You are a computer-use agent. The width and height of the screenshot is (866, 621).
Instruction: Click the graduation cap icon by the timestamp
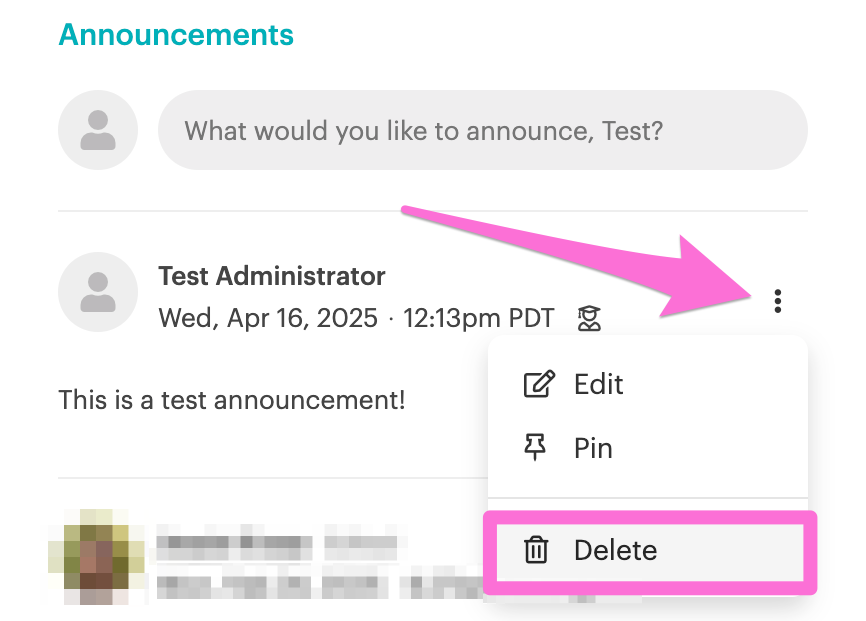589,319
